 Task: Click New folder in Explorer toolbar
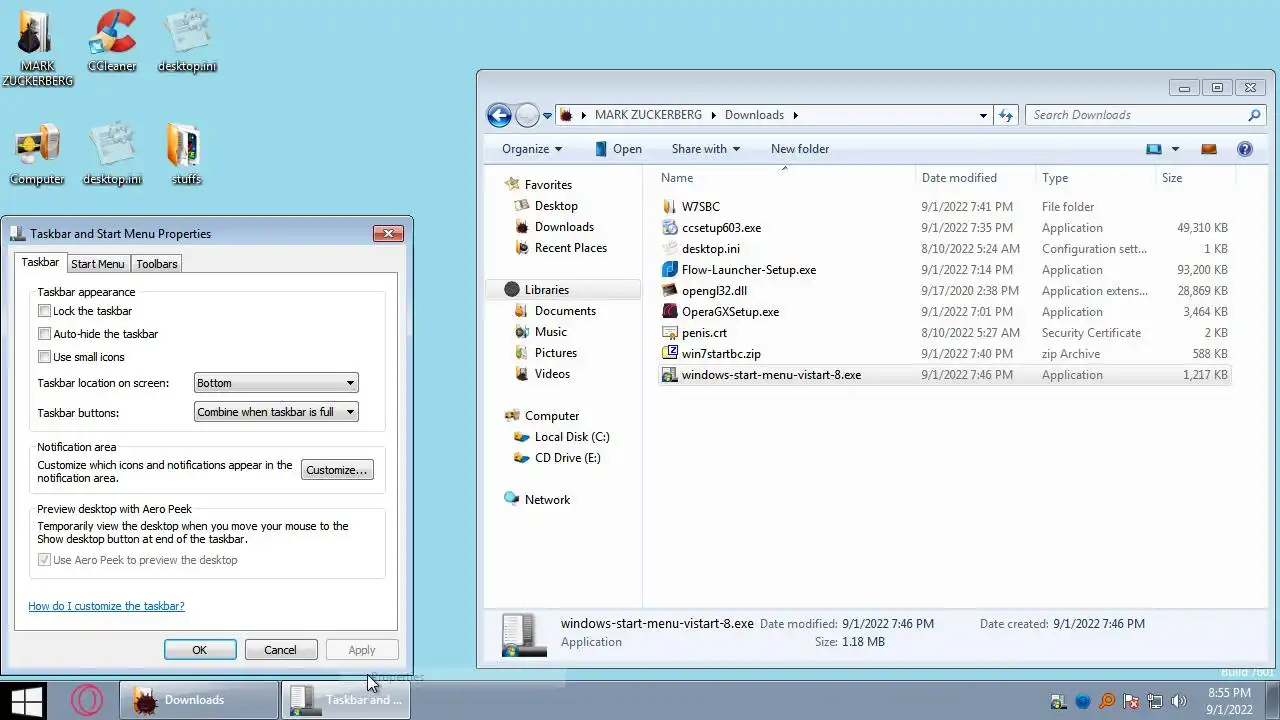point(800,149)
